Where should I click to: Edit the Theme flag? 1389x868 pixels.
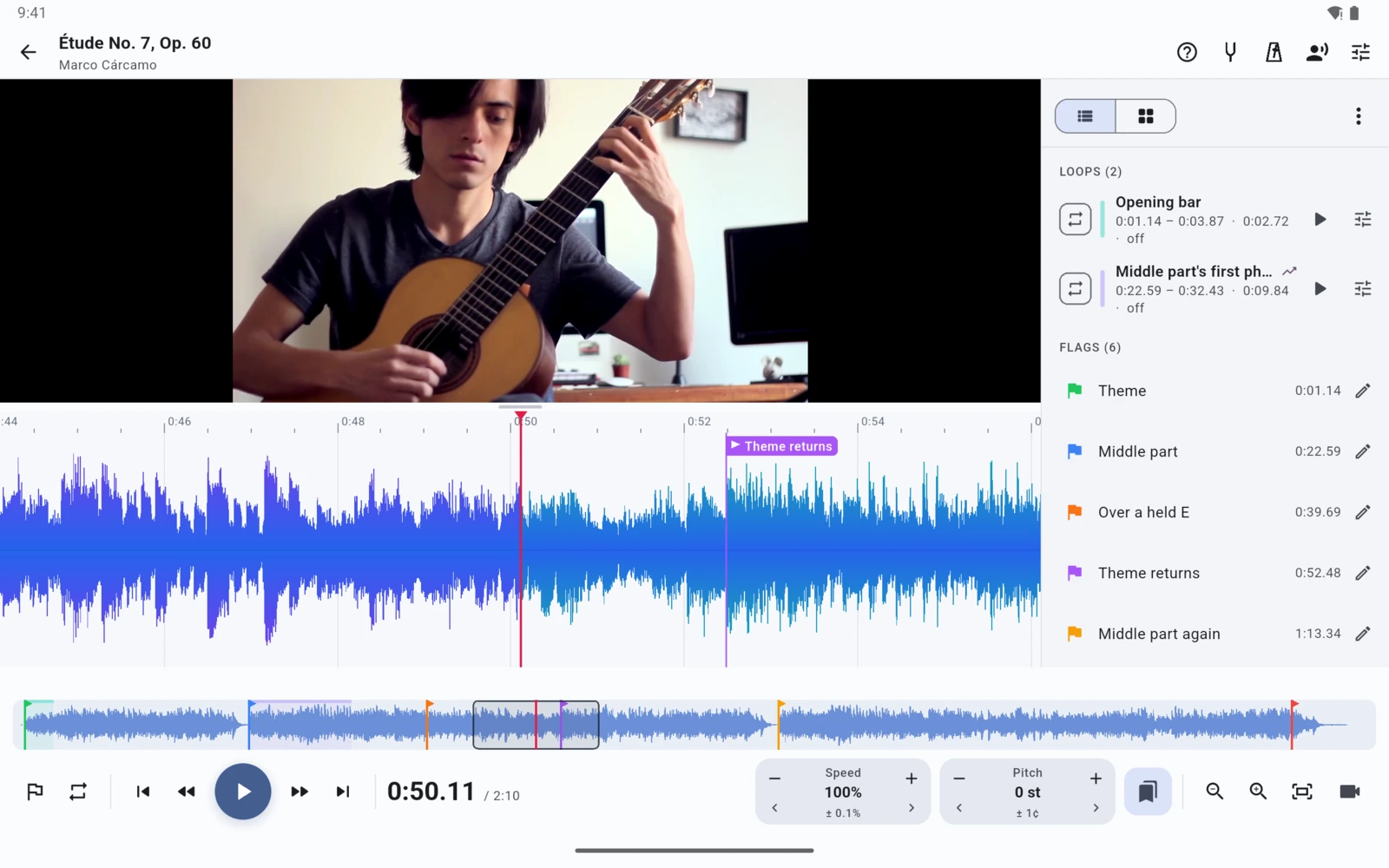(1363, 391)
